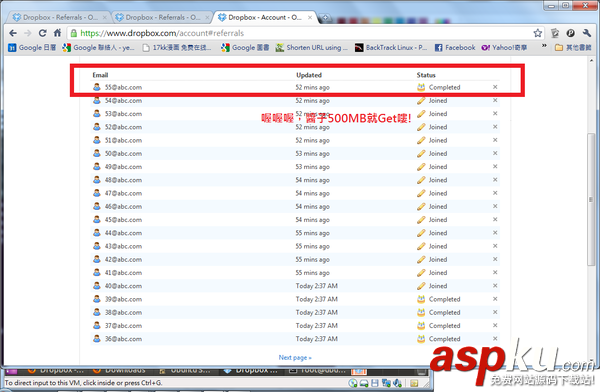600x392 pixels.
Task: Remove referral 48@abc.com with X
Action: pos(495,180)
